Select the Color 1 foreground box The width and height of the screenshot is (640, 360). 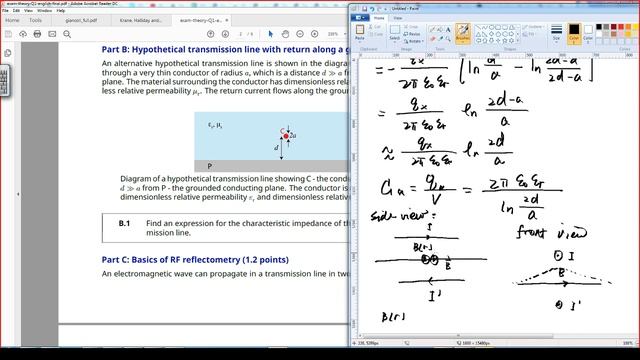click(x=574, y=33)
